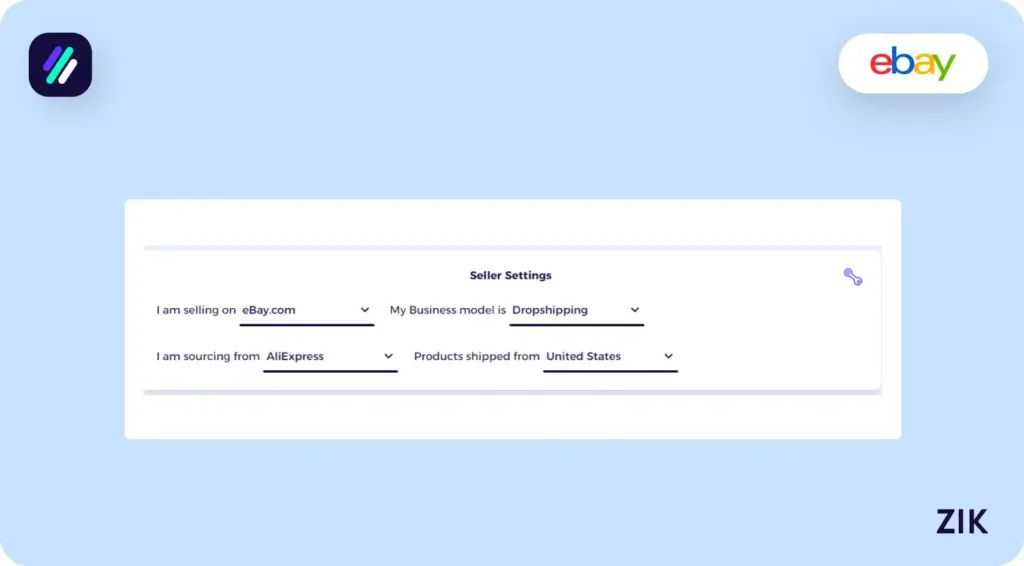
Task: Click the eBay logo badge
Action: click(x=912, y=64)
